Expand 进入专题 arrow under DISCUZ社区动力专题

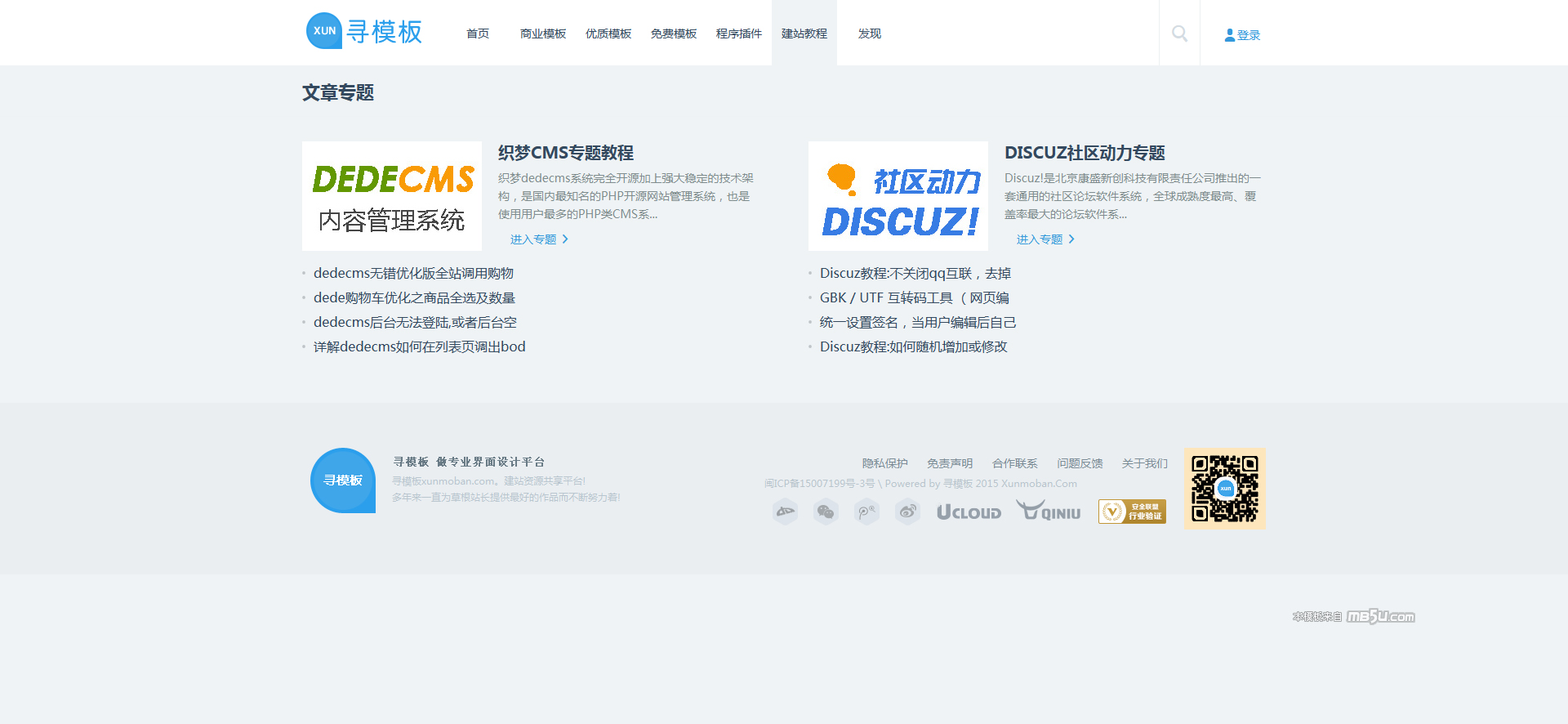point(1071,239)
